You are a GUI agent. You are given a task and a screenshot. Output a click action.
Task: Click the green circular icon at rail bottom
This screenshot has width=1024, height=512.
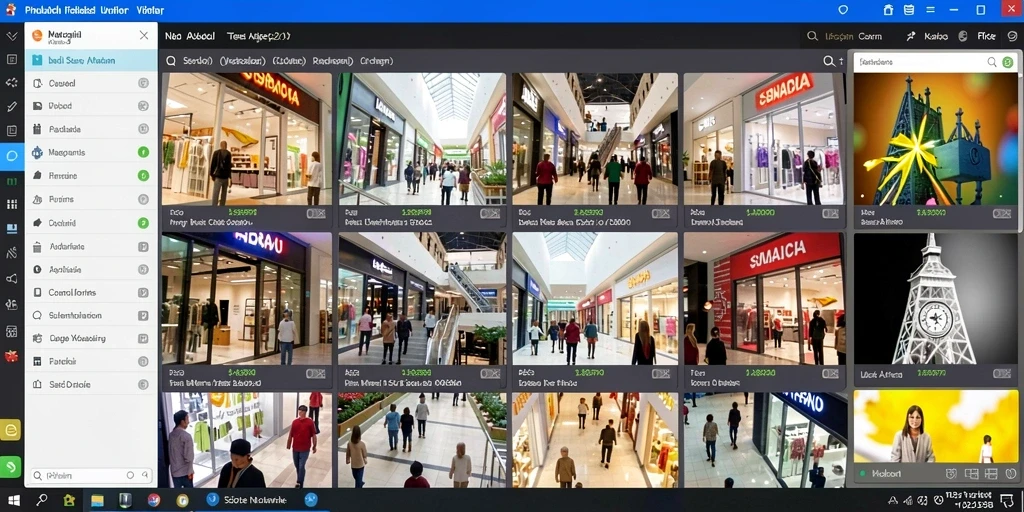[x=11, y=466]
